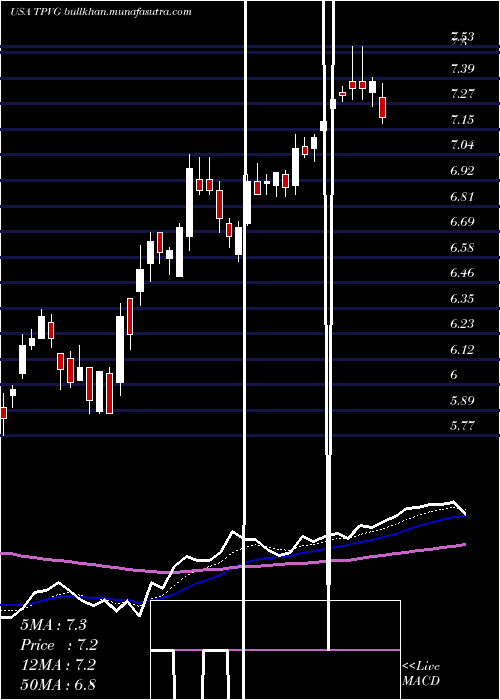Select the 6 price axis label
The height and width of the screenshot is (700, 500).
tap(454, 375)
